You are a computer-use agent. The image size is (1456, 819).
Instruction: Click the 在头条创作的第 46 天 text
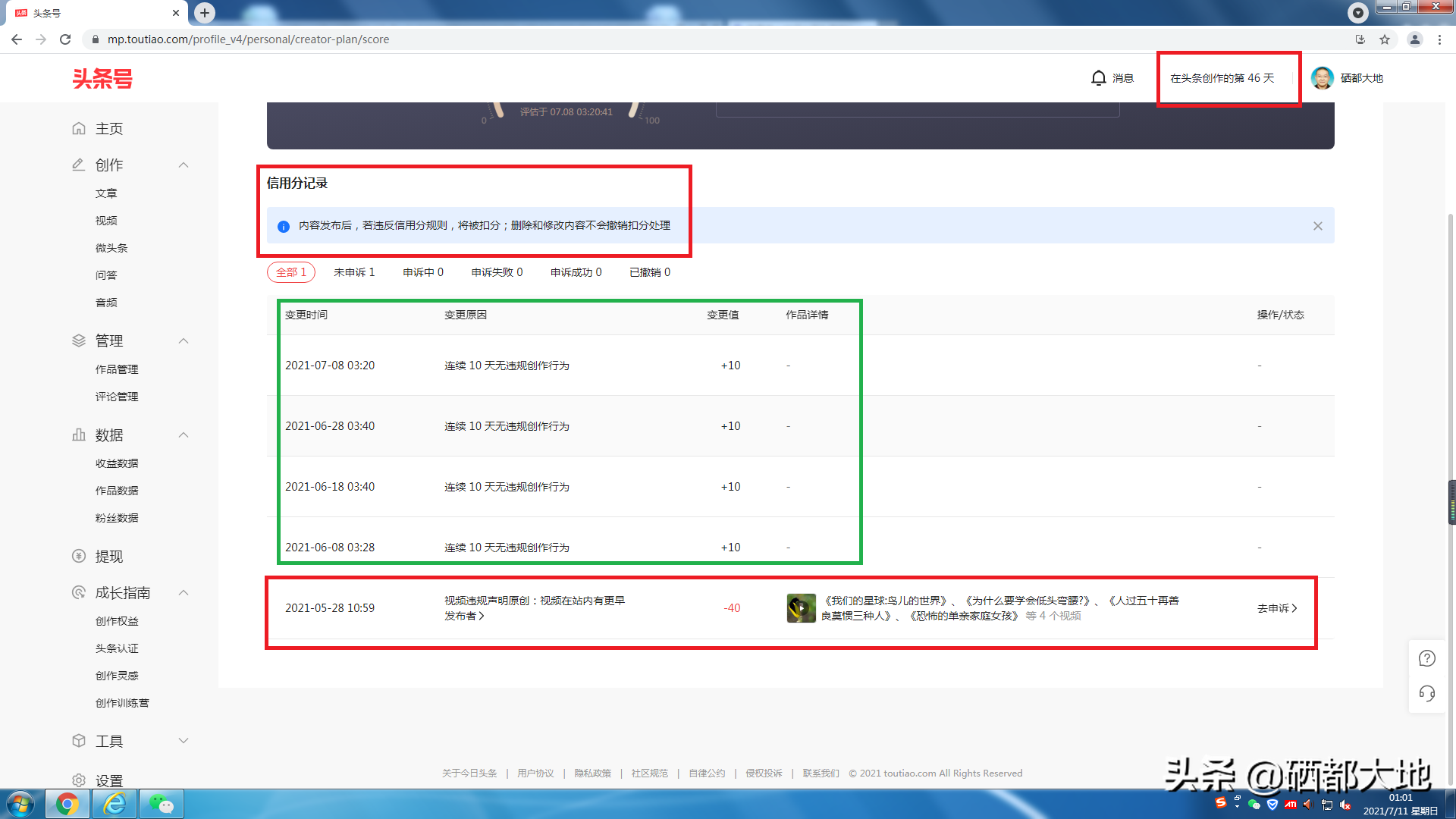point(1222,78)
